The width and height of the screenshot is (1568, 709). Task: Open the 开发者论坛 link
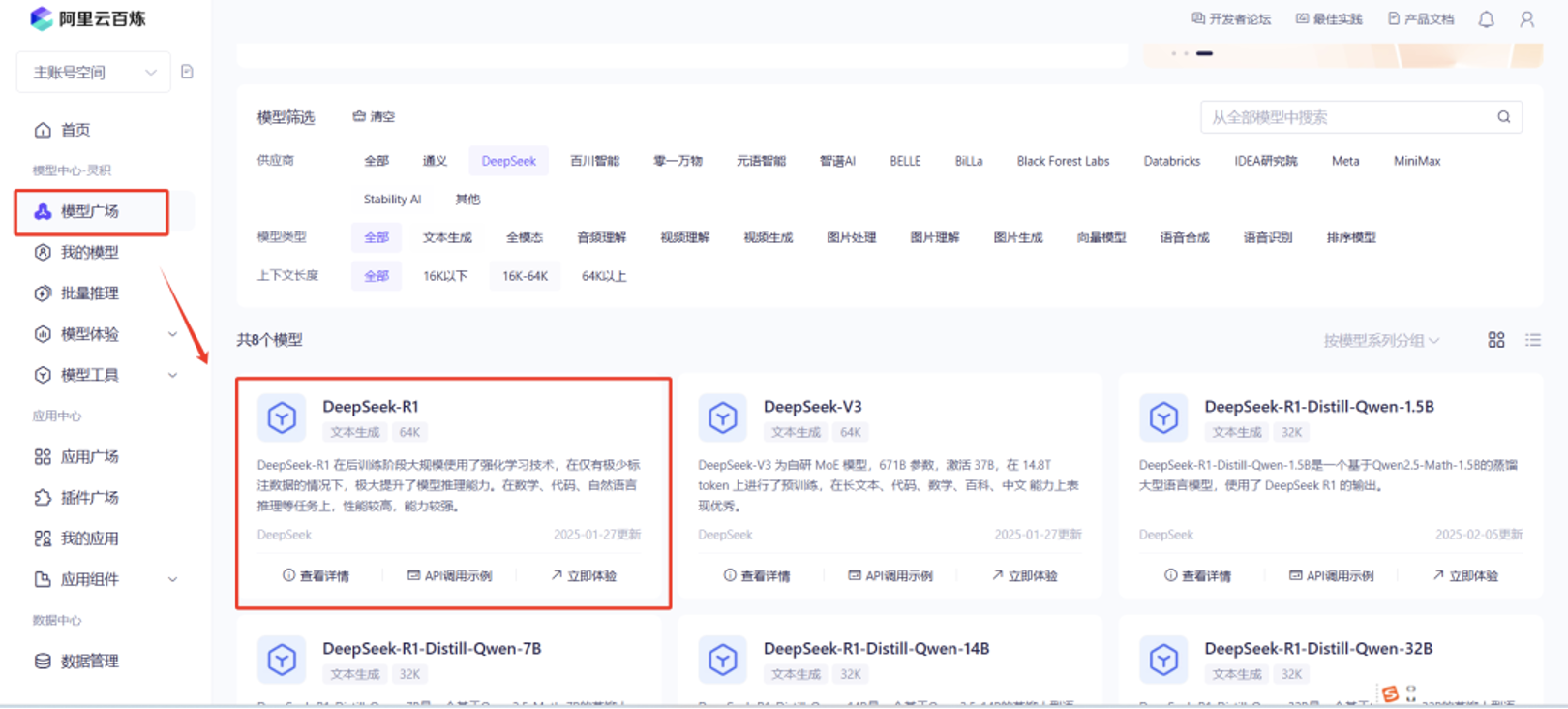pyautogui.click(x=1231, y=18)
